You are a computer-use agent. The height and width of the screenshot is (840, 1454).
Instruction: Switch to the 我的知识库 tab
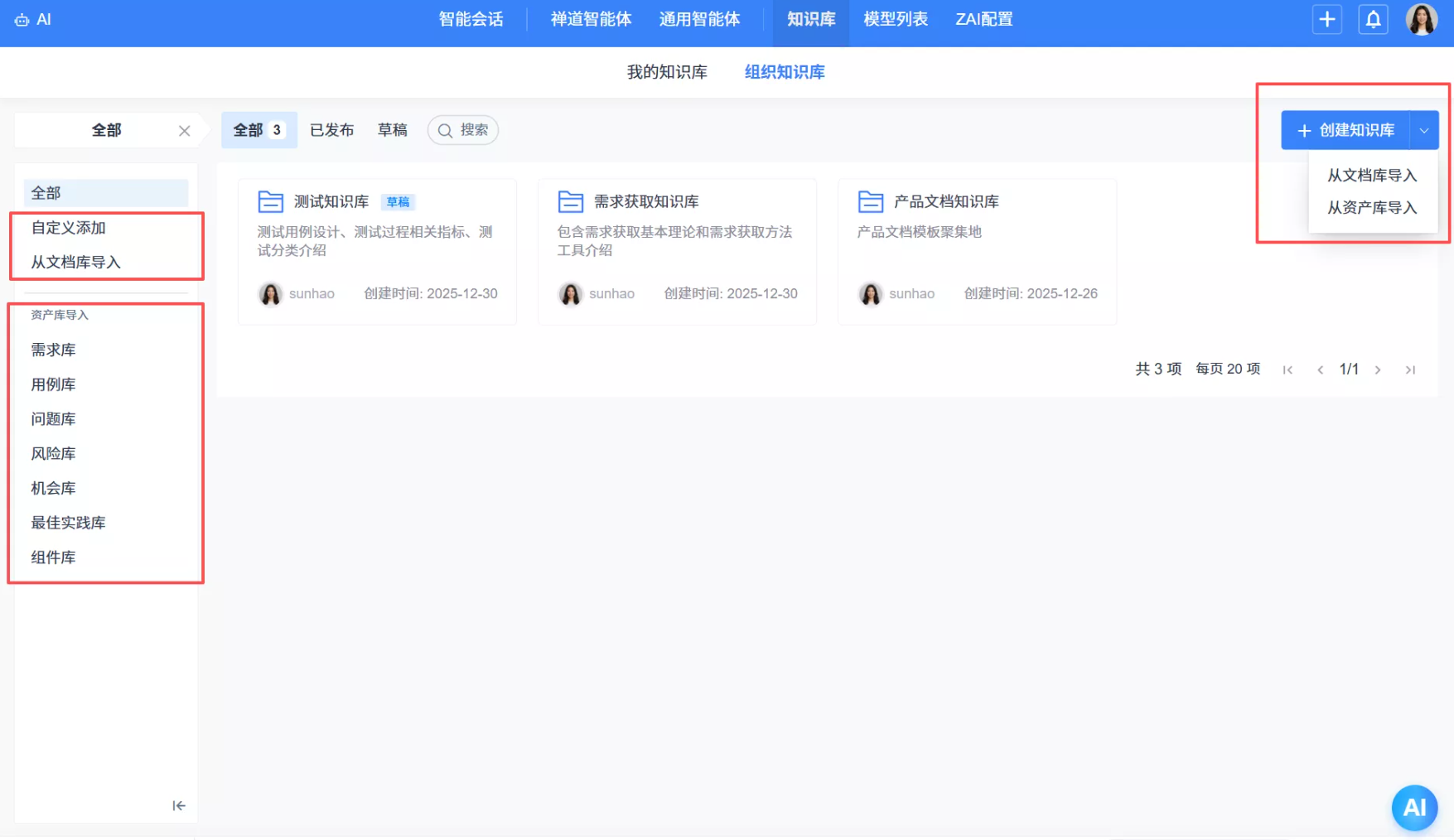coord(667,72)
